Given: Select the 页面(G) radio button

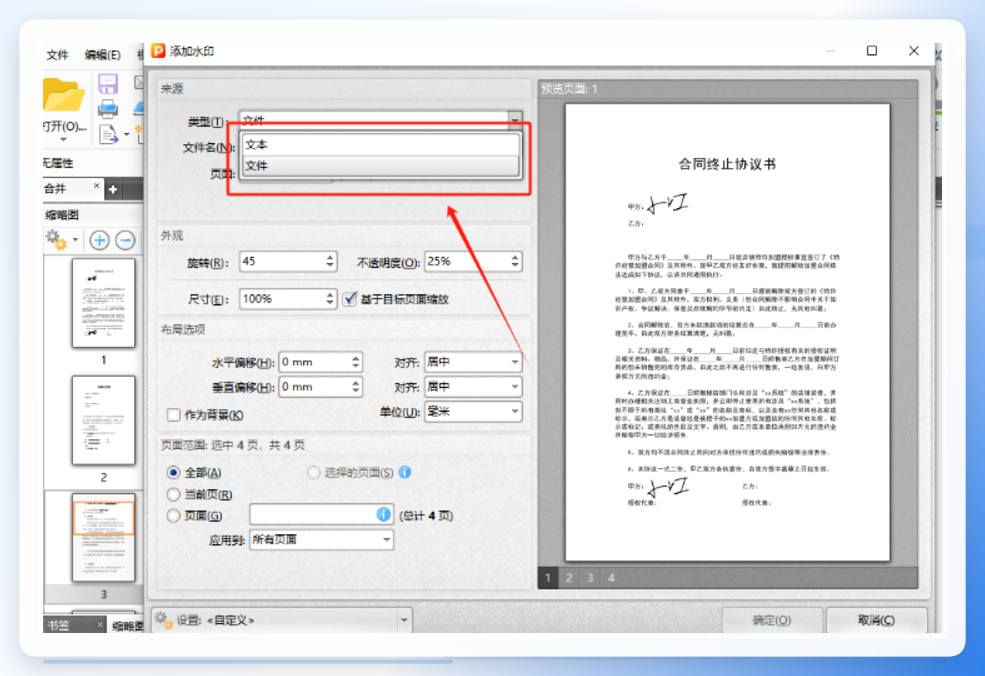Looking at the screenshot, I should (x=173, y=516).
